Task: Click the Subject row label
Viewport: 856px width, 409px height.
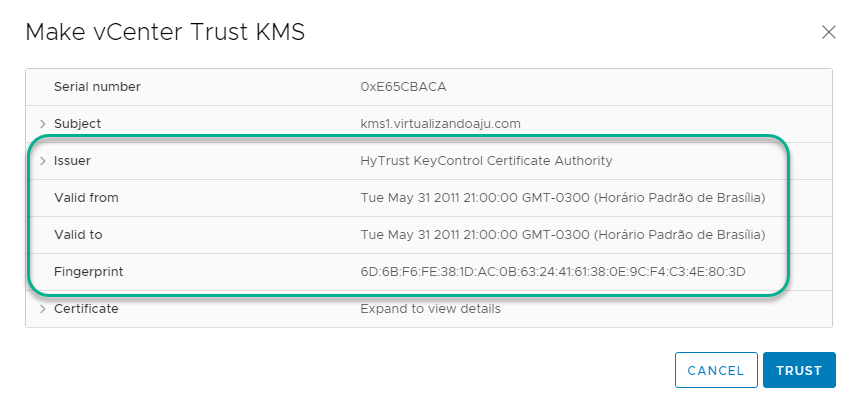Action: (77, 124)
